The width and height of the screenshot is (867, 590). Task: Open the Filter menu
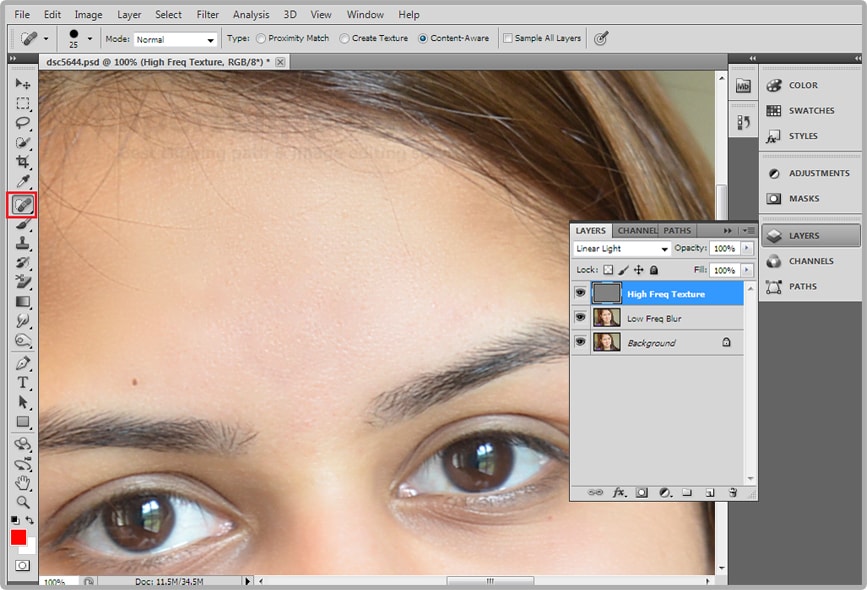[207, 14]
